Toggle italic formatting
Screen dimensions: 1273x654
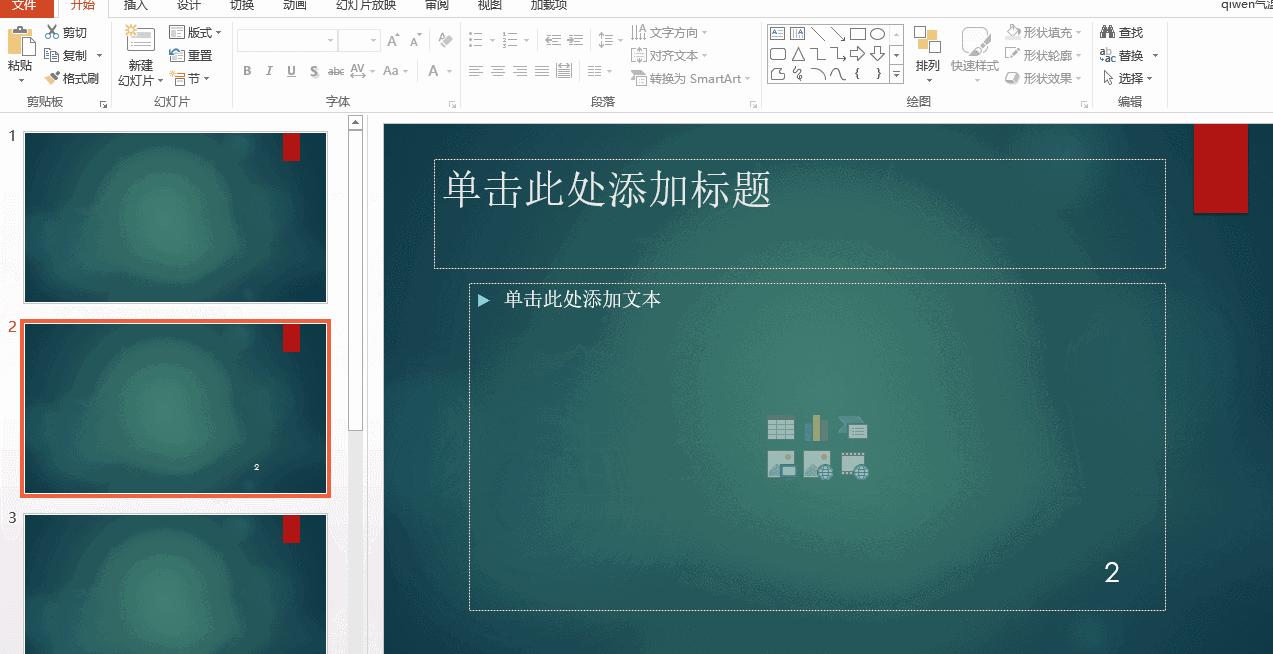click(x=268, y=71)
